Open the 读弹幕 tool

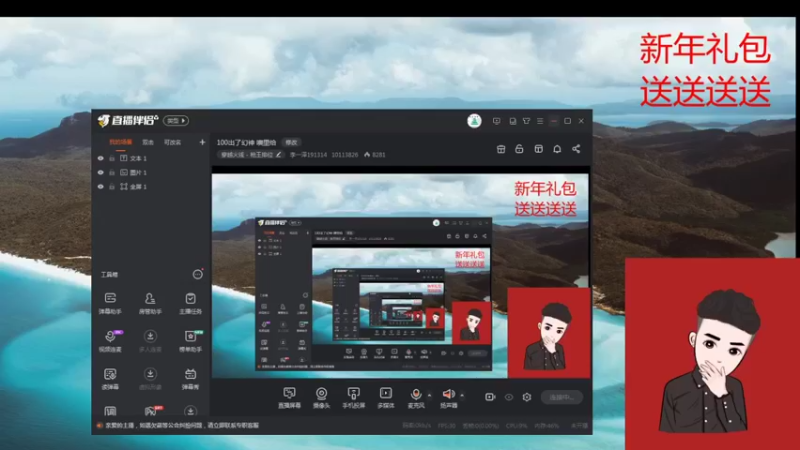[110, 379]
